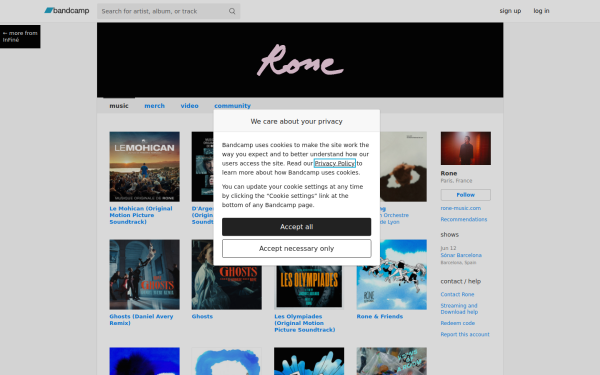This screenshot has width=600, height=375.
Task: Visit the rone-music.com link
Action: 461,208
